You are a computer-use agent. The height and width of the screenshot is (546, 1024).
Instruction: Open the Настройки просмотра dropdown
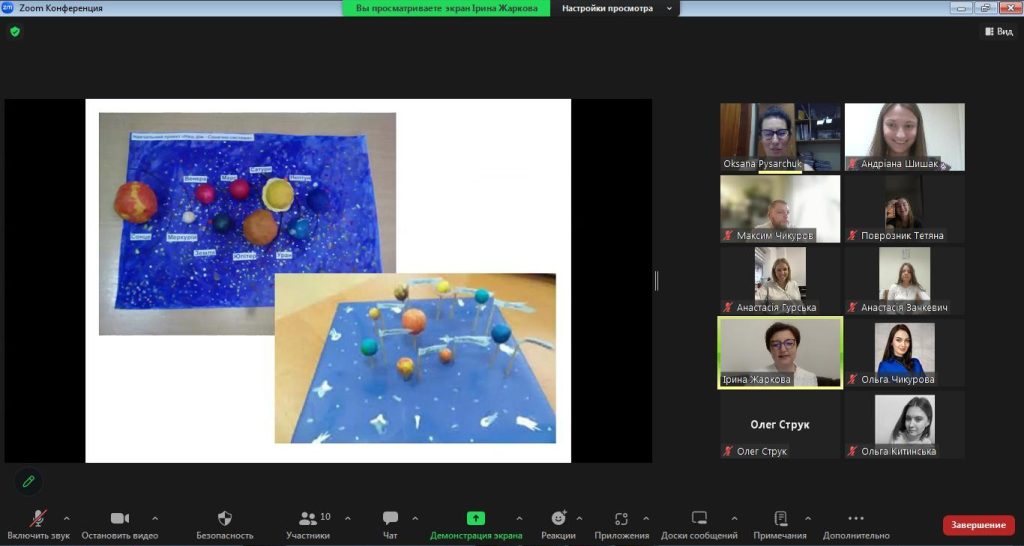[x=614, y=8]
